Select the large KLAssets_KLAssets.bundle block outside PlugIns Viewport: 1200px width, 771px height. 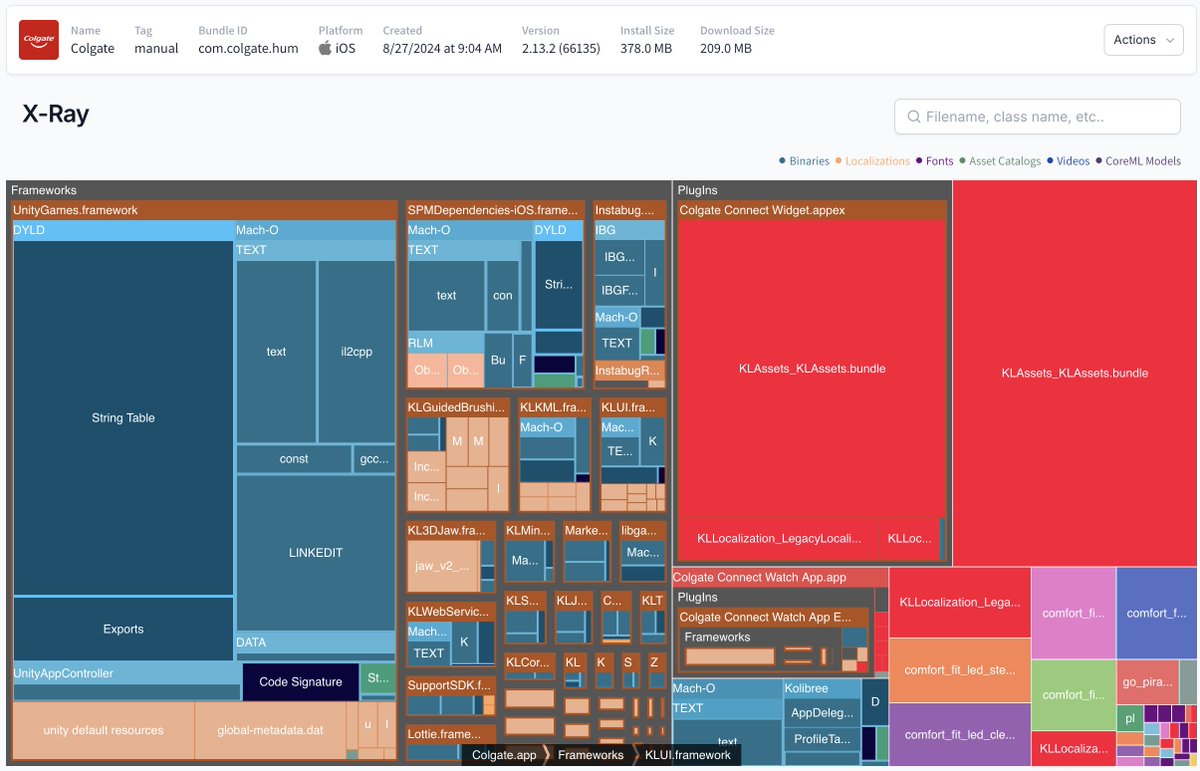click(1074, 373)
